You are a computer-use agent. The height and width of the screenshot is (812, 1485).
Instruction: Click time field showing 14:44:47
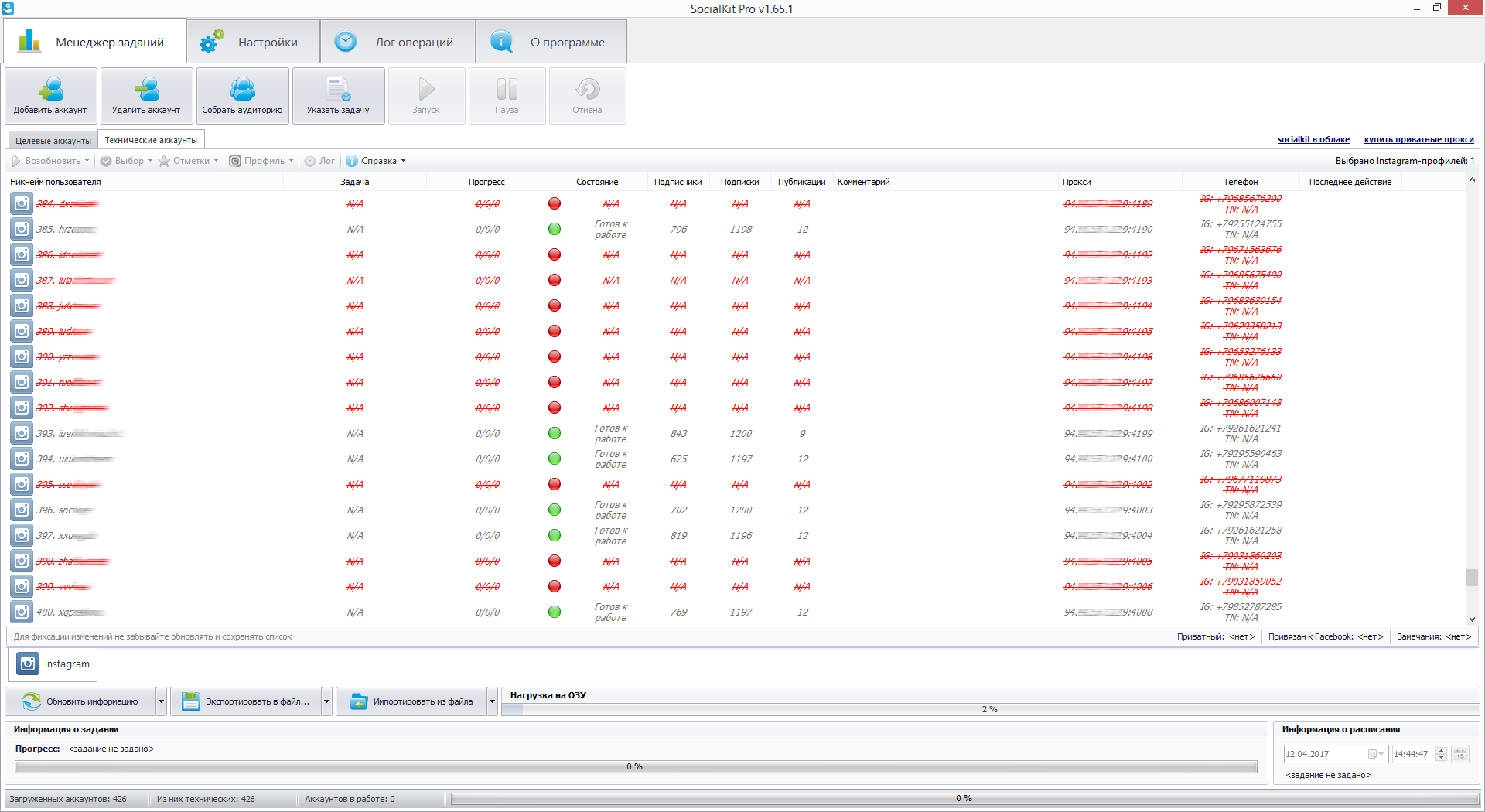click(1412, 754)
